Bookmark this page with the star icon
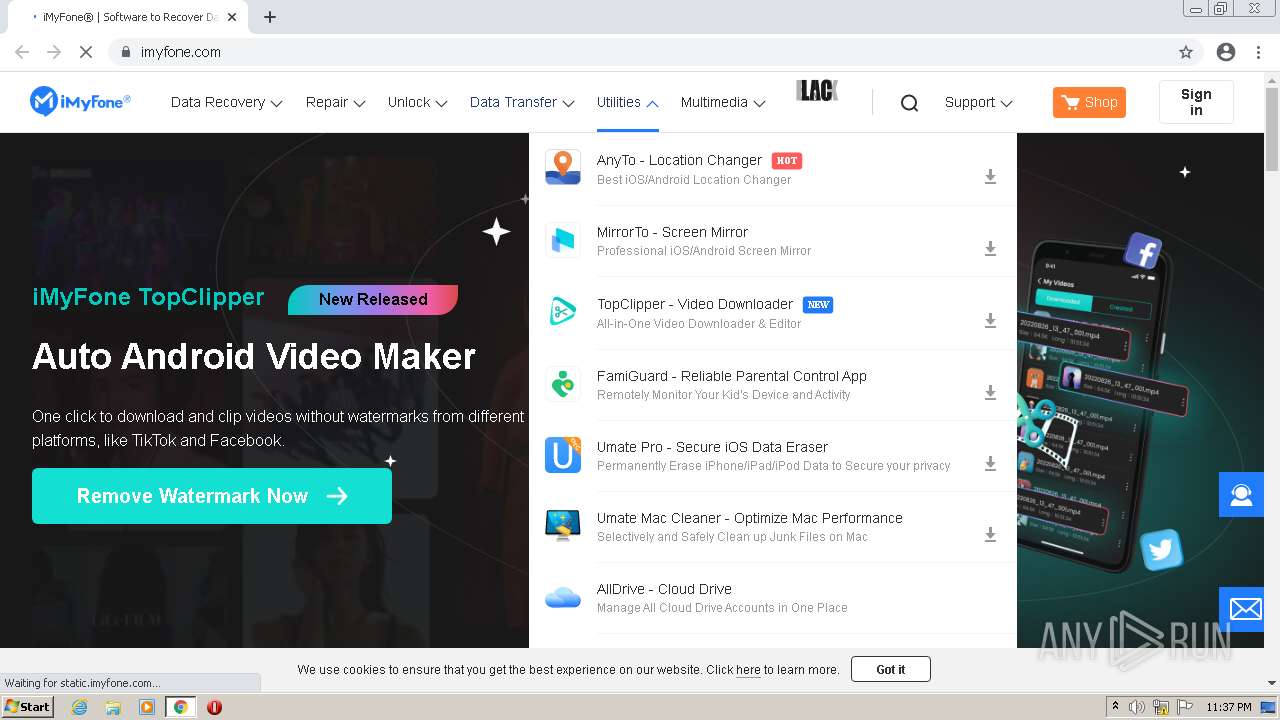Screen dimensions: 1280x720 [x=1186, y=52]
